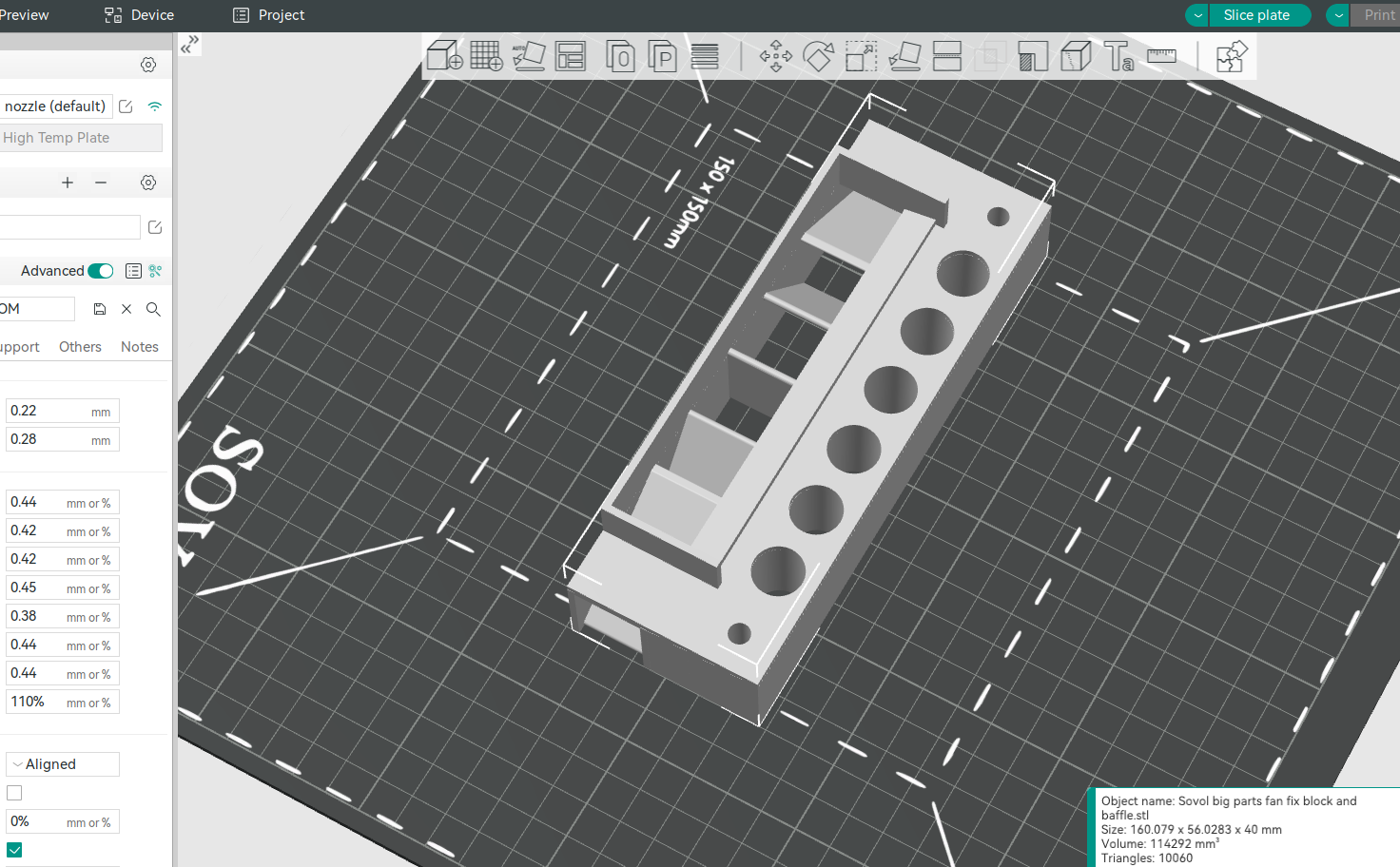1400x867 pixels.
Task: Open the Slice plate dropdown arrow
Action: 1198,15
